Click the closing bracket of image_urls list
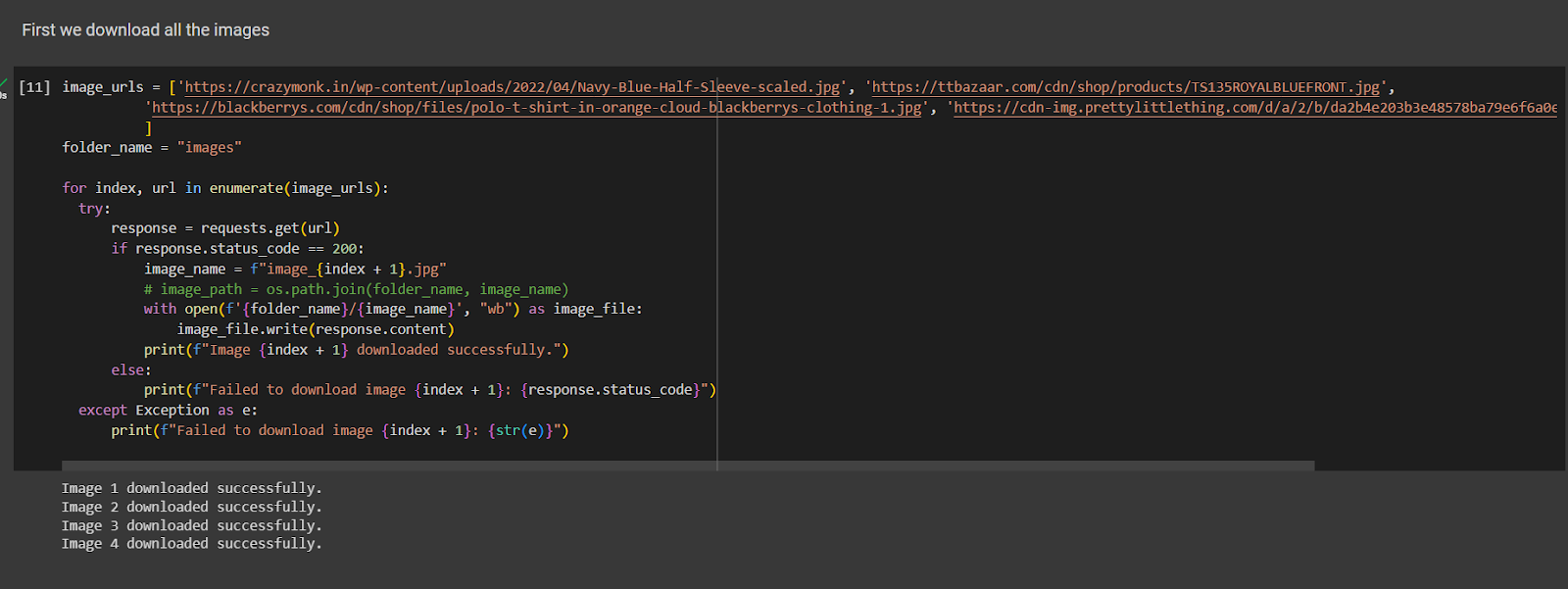The width and height of the screenshot is (1568, 589). click(x=148, y=128)
